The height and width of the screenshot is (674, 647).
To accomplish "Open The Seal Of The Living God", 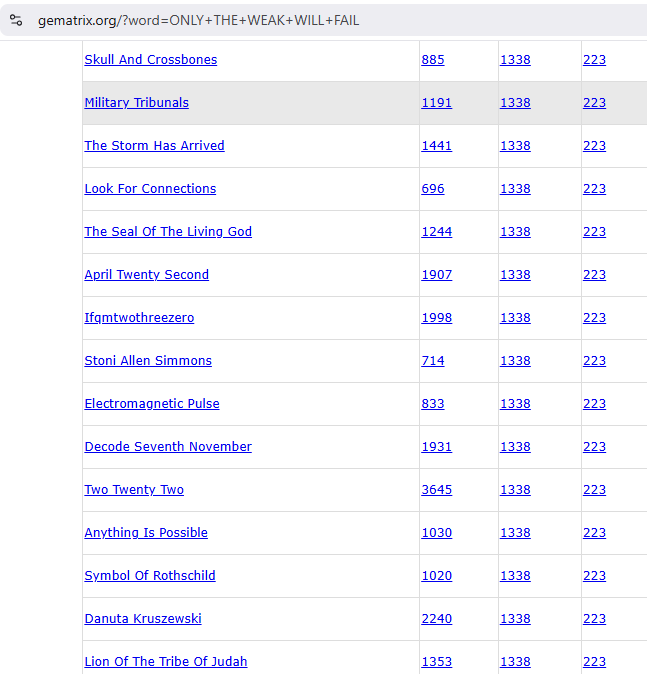I will (168, 232).
